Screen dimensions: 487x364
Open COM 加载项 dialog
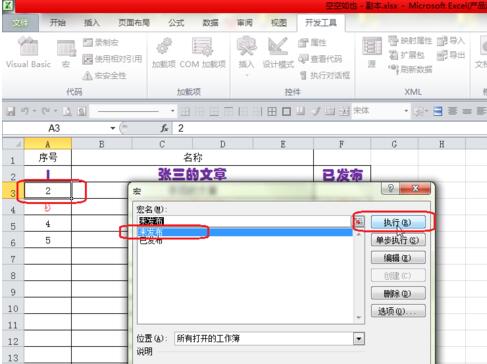tap(203, 53)
